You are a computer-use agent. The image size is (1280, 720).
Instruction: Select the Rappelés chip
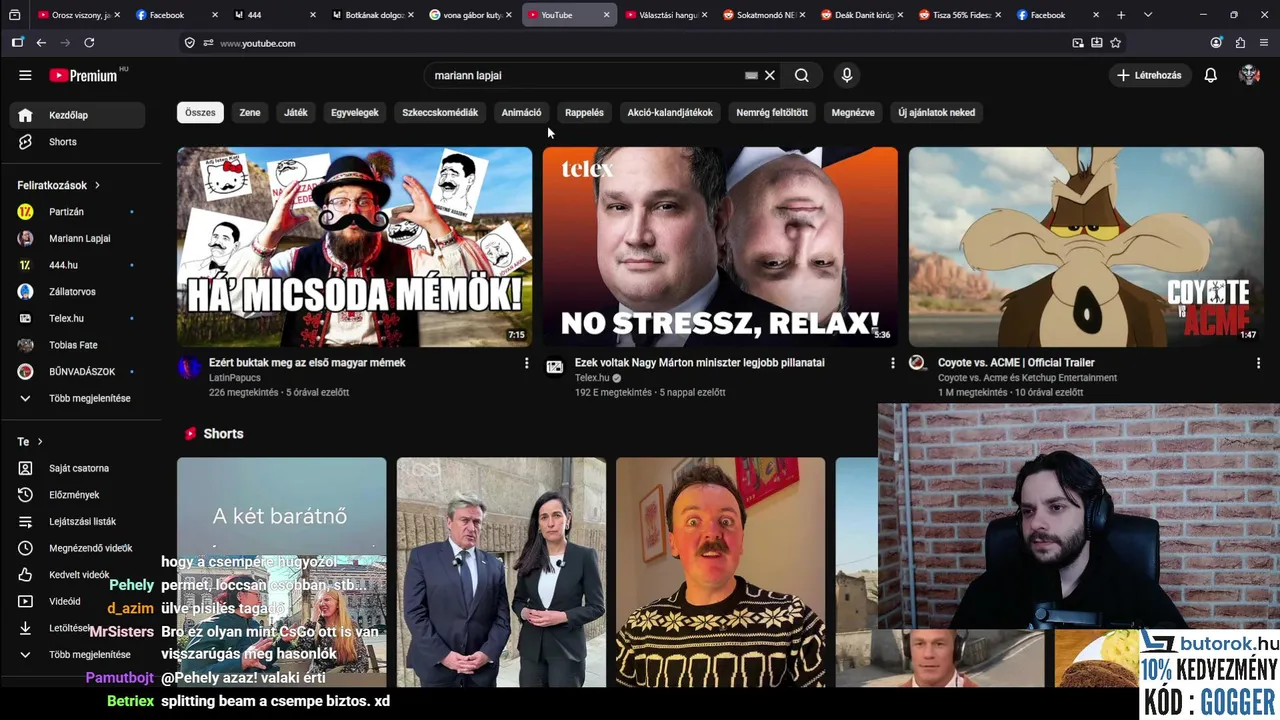[584, 112]
